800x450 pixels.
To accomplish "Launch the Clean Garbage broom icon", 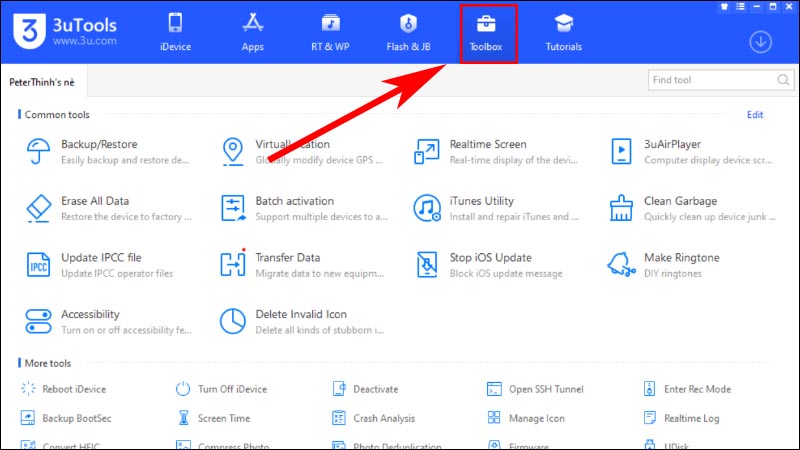I will (x=621, y=208).
